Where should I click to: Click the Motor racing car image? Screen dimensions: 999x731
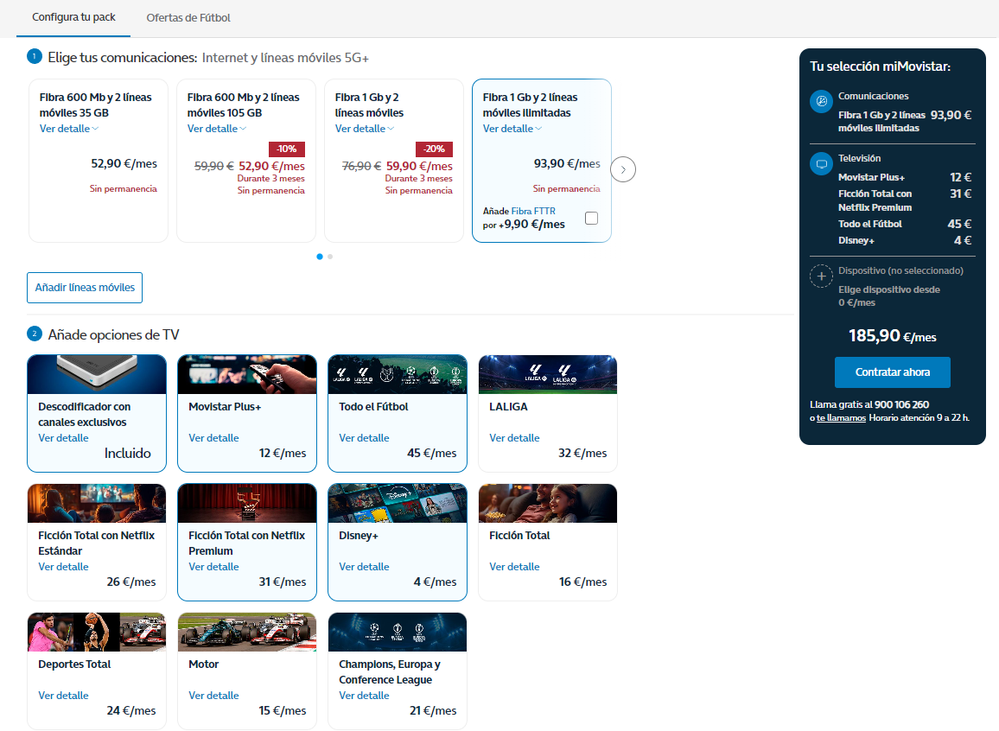[247, 632]
